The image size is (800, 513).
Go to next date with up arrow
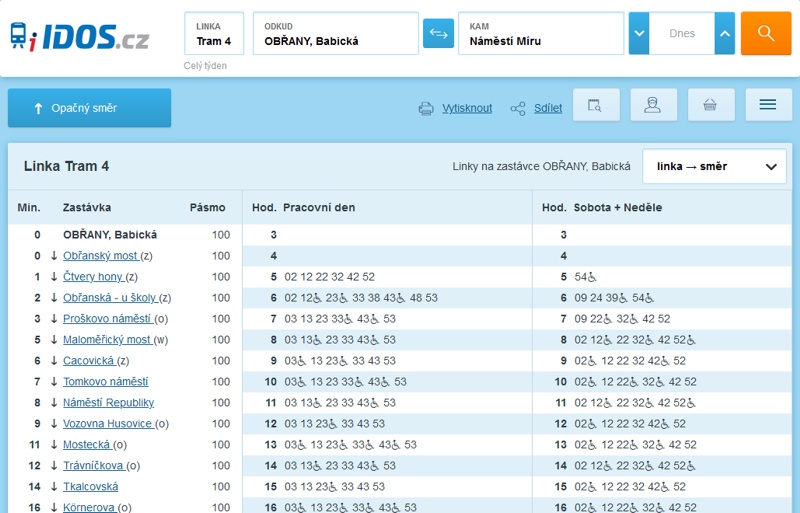click(x=725, y=33)
